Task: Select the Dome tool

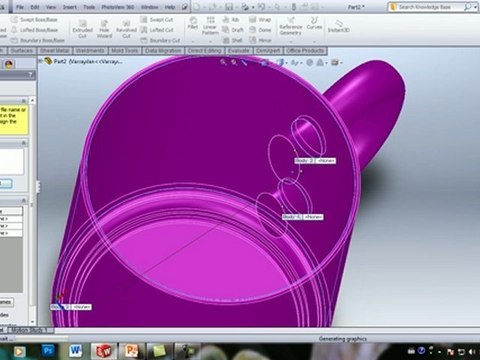Action: (260, 30)
